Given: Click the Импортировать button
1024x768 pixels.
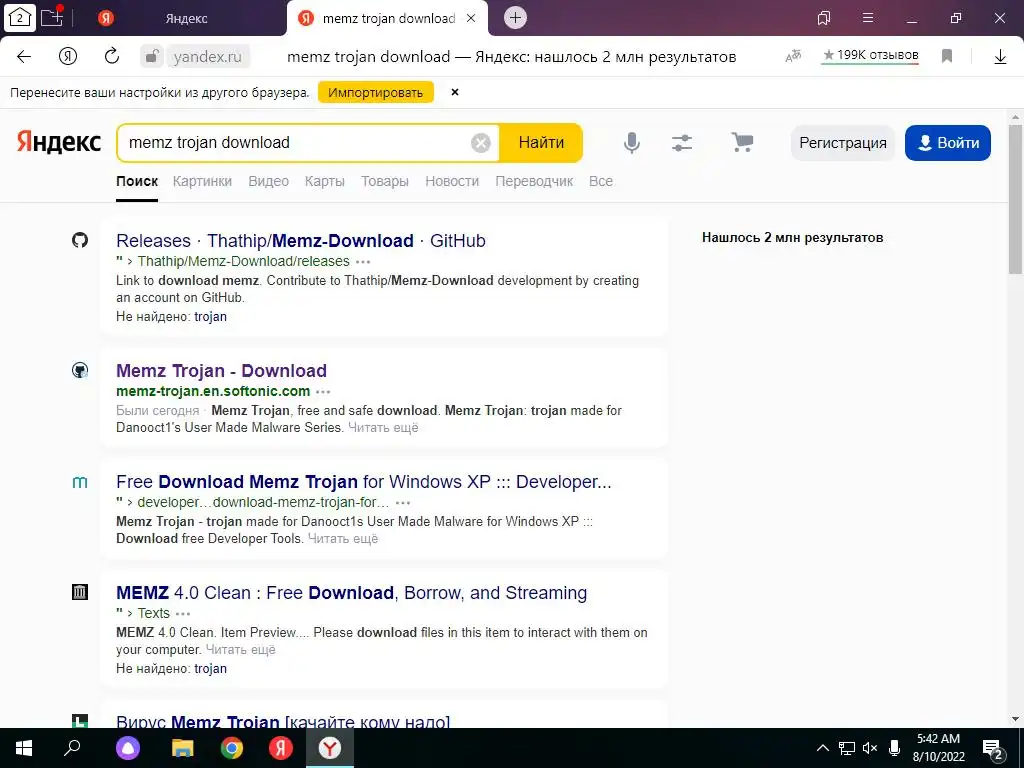Looking at the screenshot, I should pos(376,93).
